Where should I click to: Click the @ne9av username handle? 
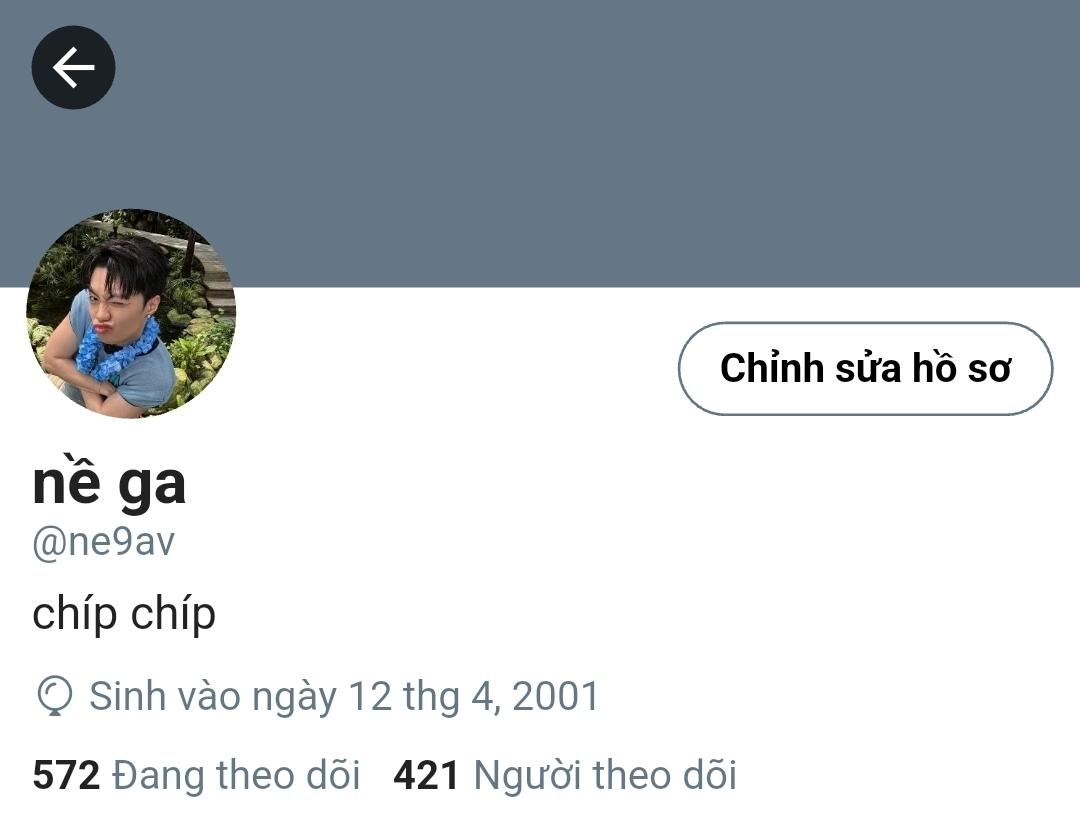103,542
